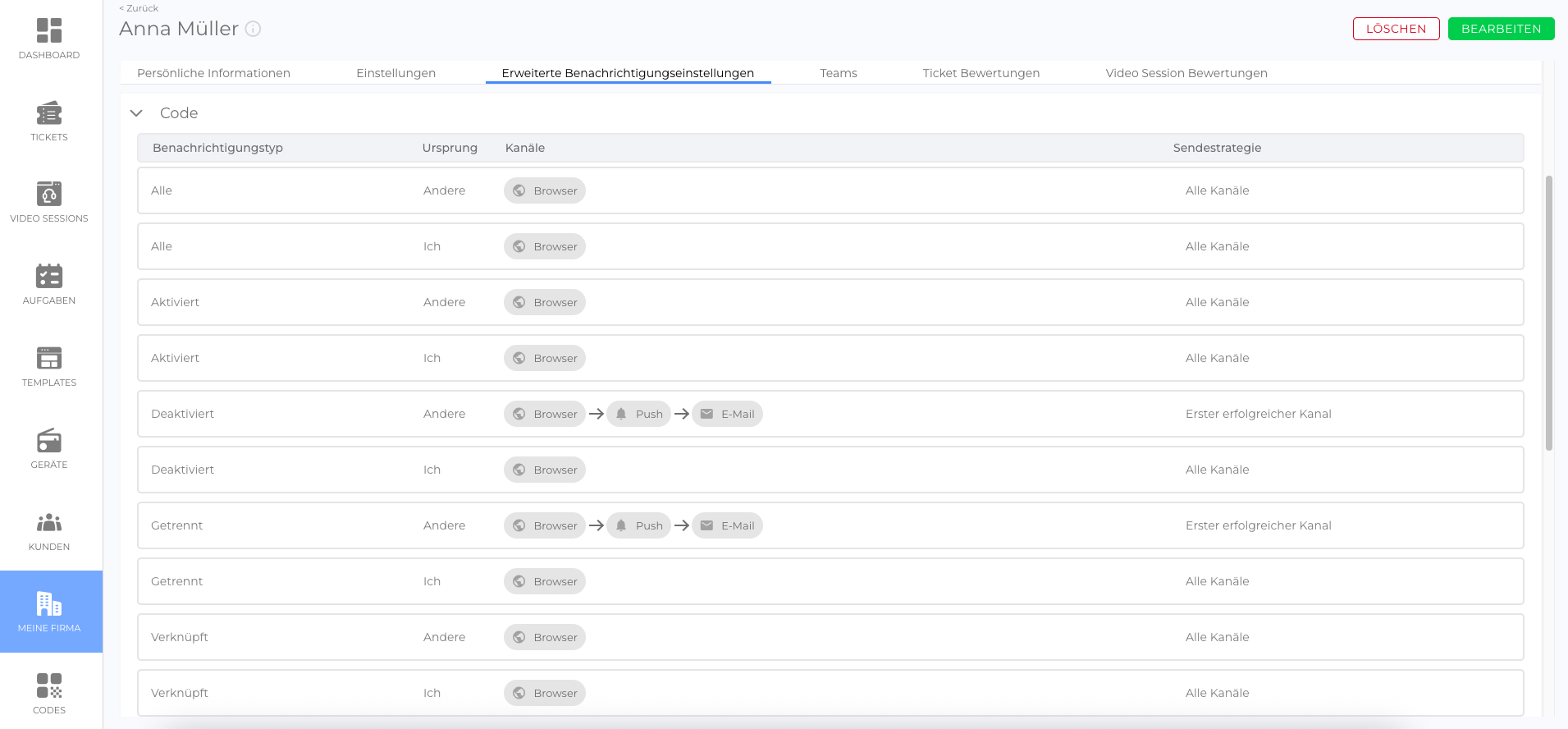Click the Bearbeiten button

click(1501, 29)
